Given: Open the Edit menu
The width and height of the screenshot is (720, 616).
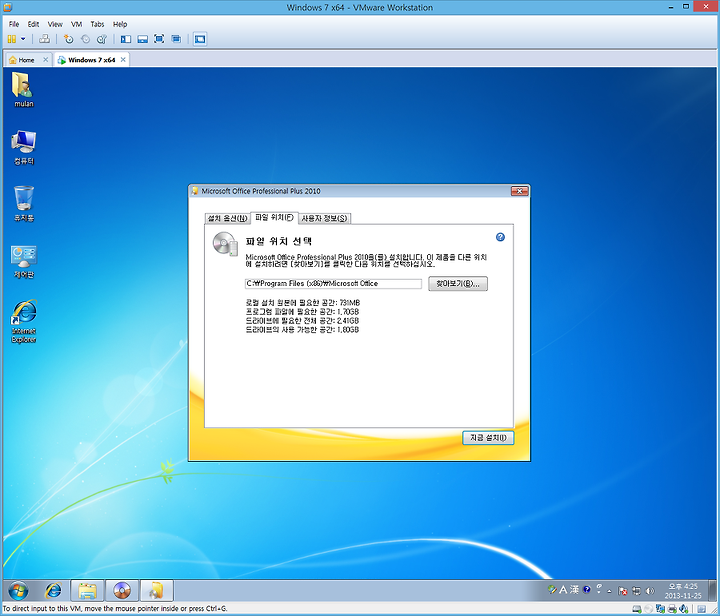Looking at the screenshot, I should pos(33,24).
